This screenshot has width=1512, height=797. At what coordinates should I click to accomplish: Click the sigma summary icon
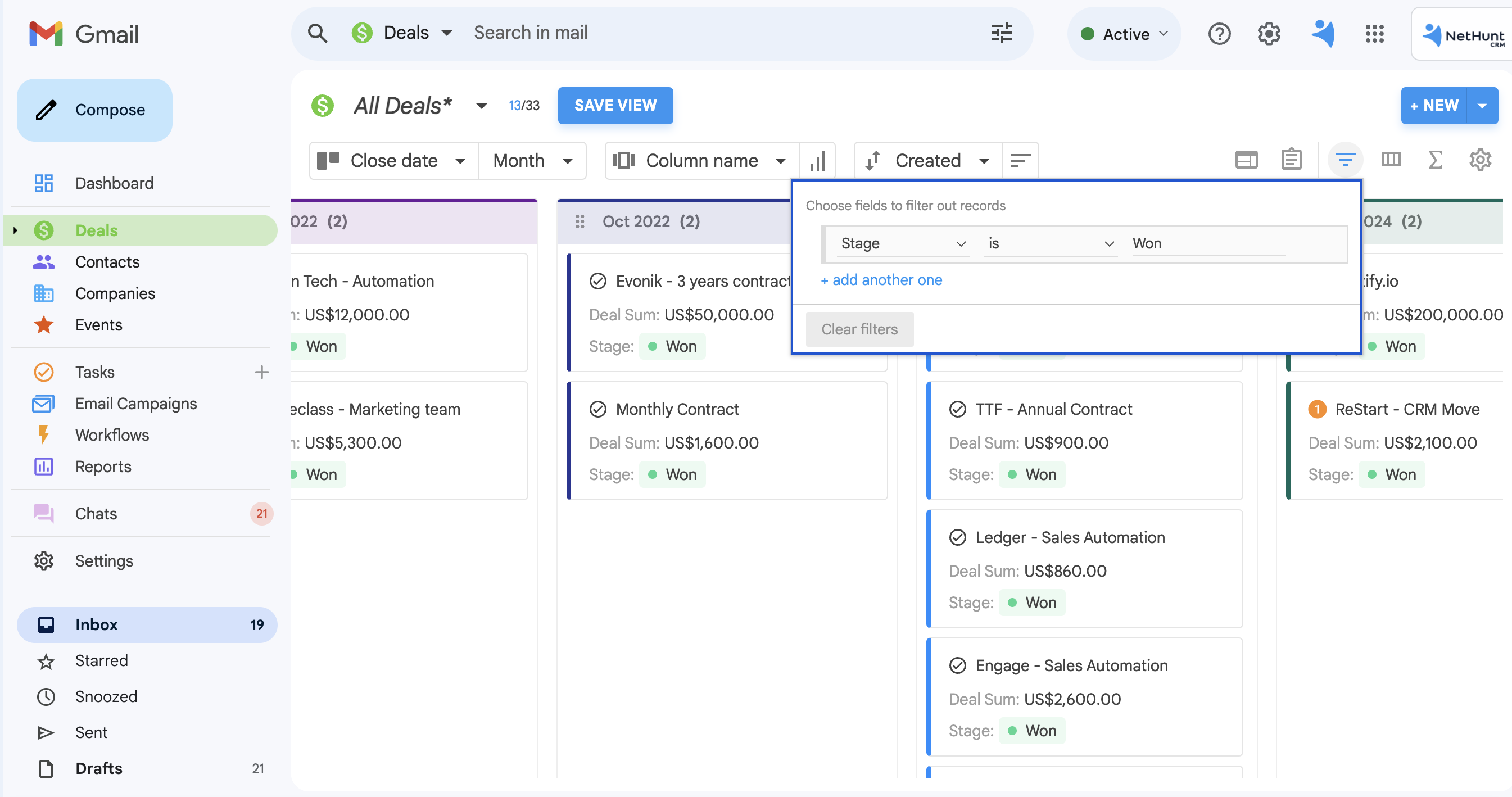click(1435, 159)
